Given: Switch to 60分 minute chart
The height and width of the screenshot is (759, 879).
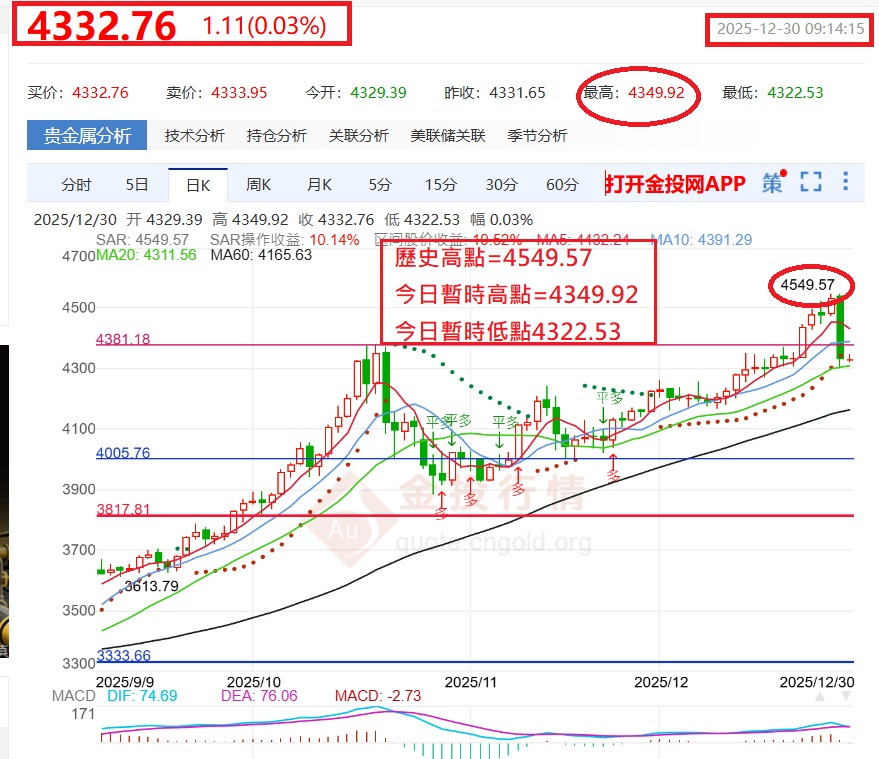Looking at the screenshot, I should click(562, 184).
